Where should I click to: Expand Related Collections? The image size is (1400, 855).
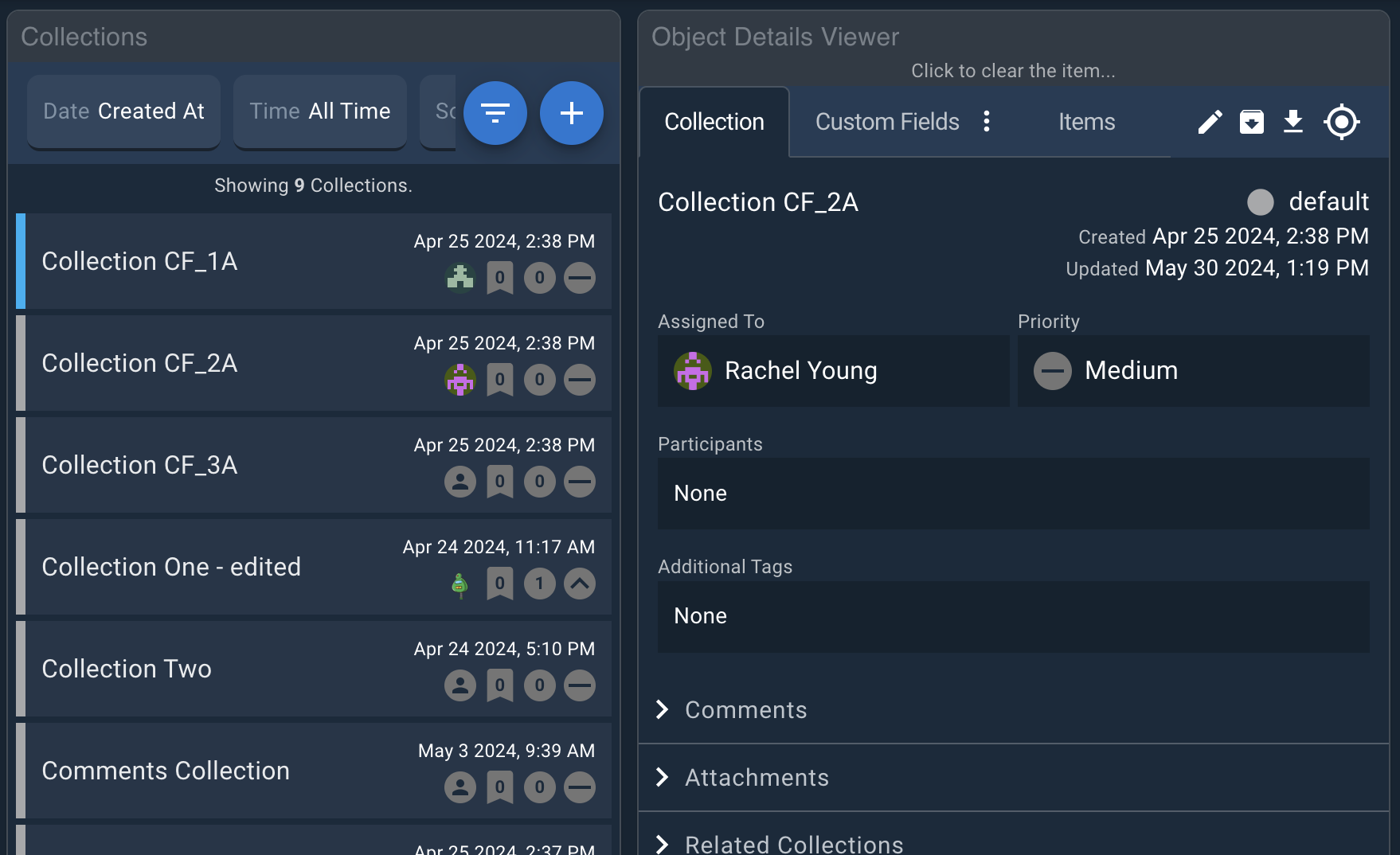[x=793, y=842]
